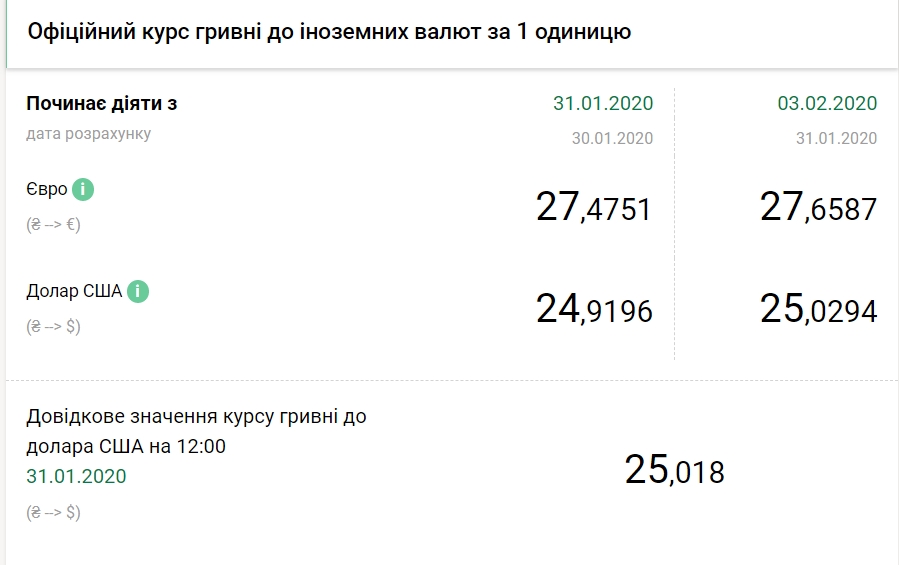Click the (₴ --> $) text under Долар США
The image size is (899, 565).
coord(53,327)
